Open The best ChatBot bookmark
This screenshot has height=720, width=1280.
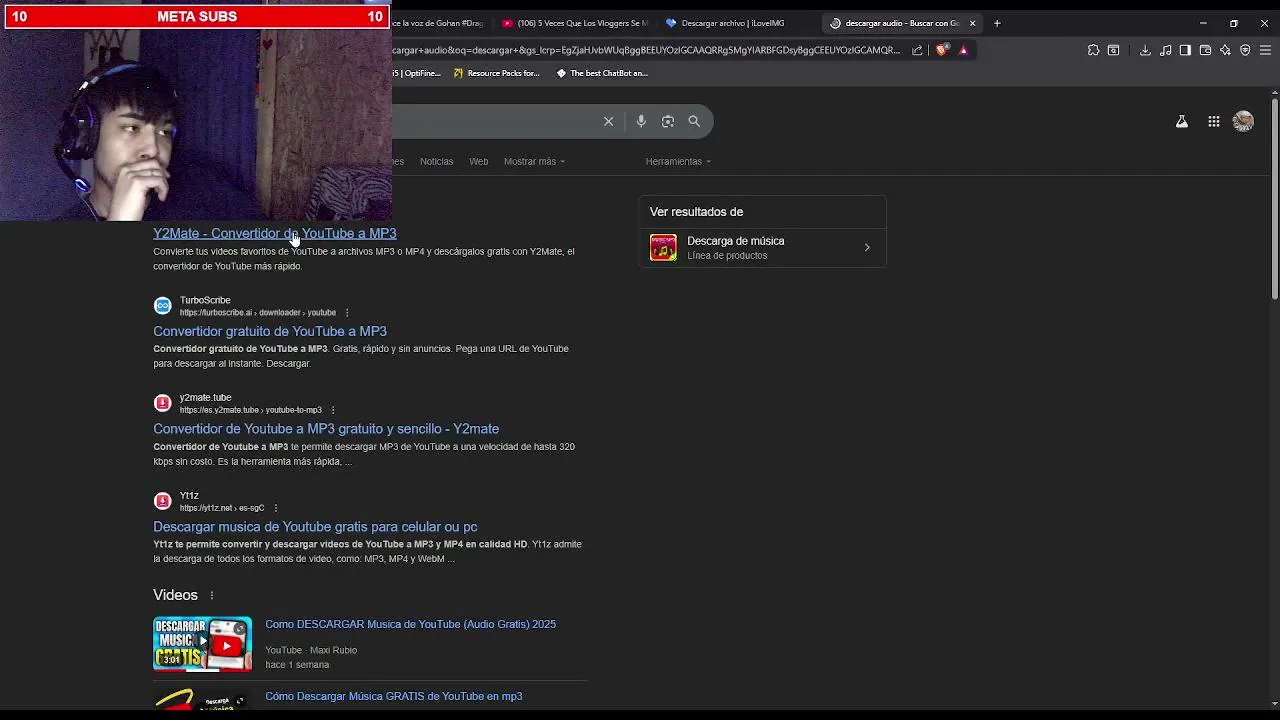tap(602, 73)
